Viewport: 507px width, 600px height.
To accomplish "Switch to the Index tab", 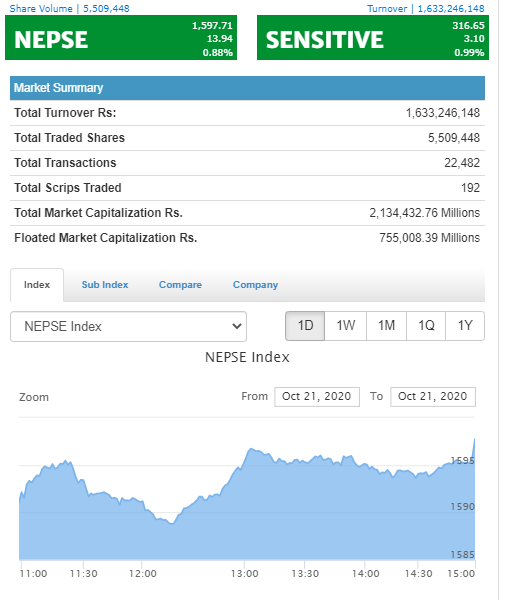I will click(x=37, y=285).
